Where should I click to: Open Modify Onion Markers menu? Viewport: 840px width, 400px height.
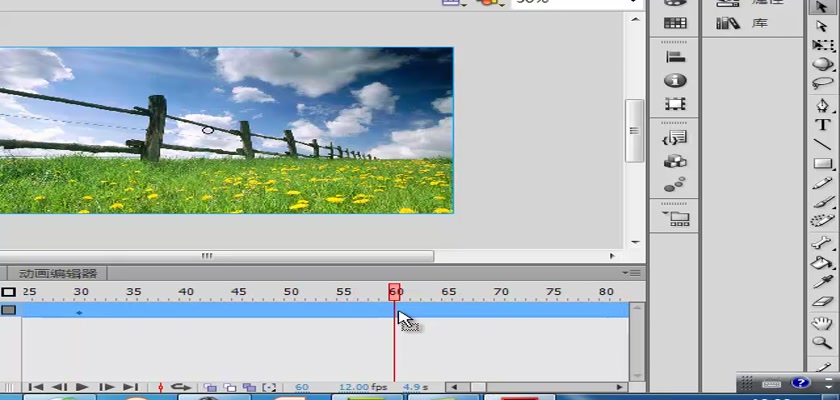click(x=269, y=387)
